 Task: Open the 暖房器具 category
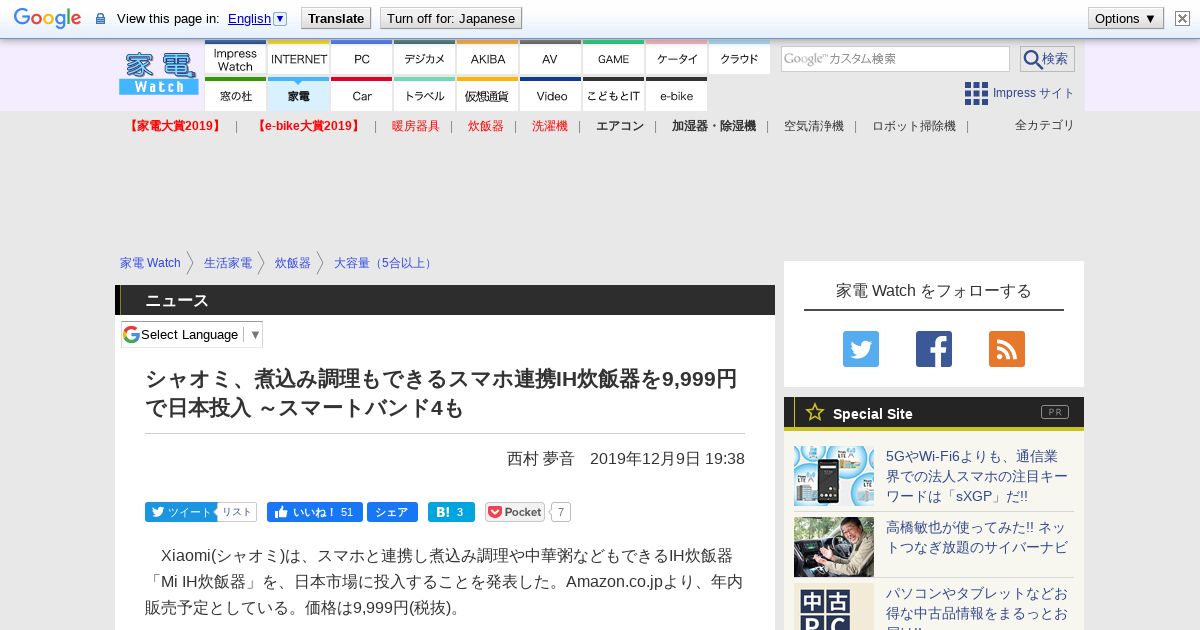415,126
